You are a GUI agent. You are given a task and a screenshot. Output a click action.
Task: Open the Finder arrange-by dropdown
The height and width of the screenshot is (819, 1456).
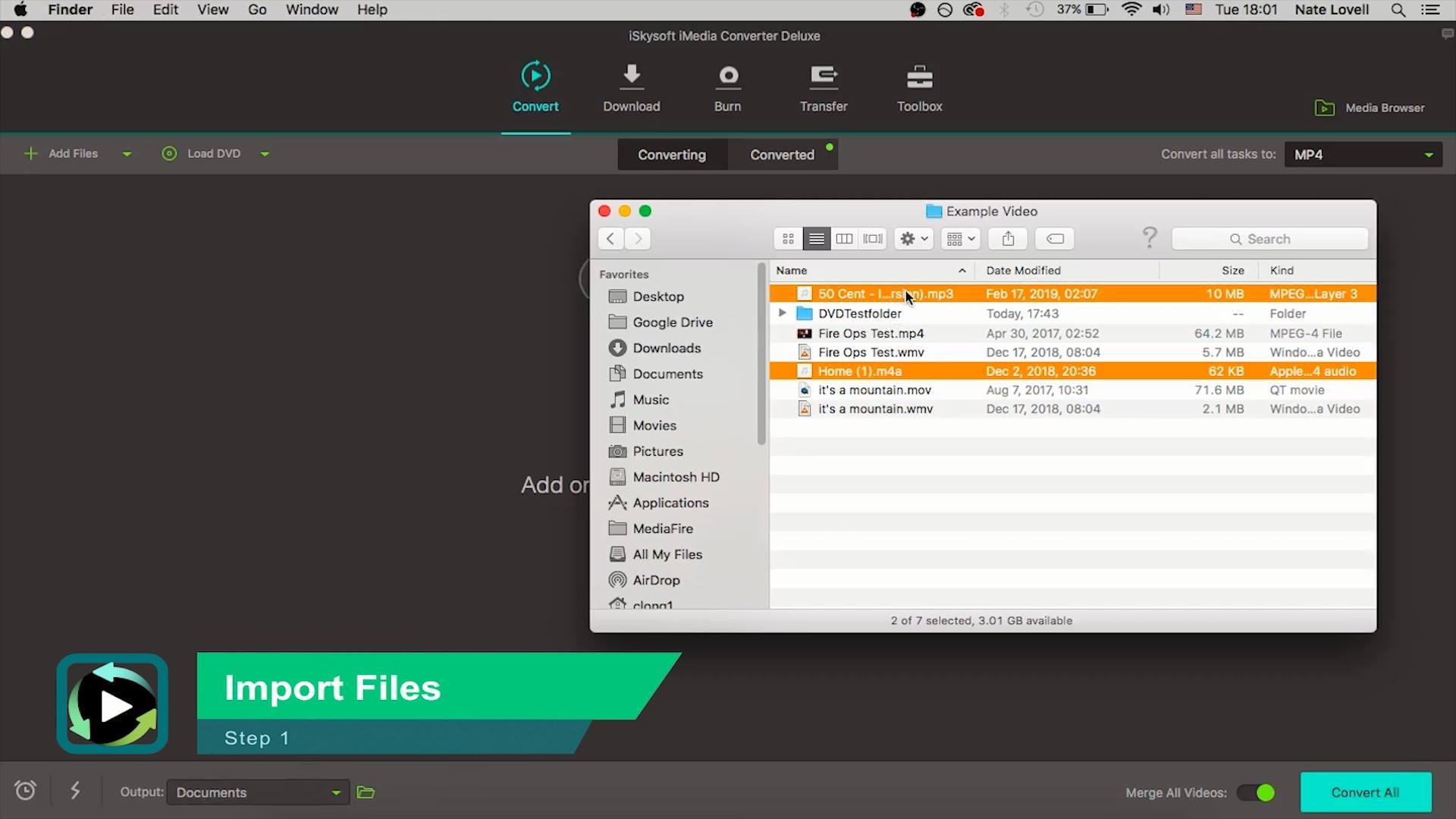961,239
